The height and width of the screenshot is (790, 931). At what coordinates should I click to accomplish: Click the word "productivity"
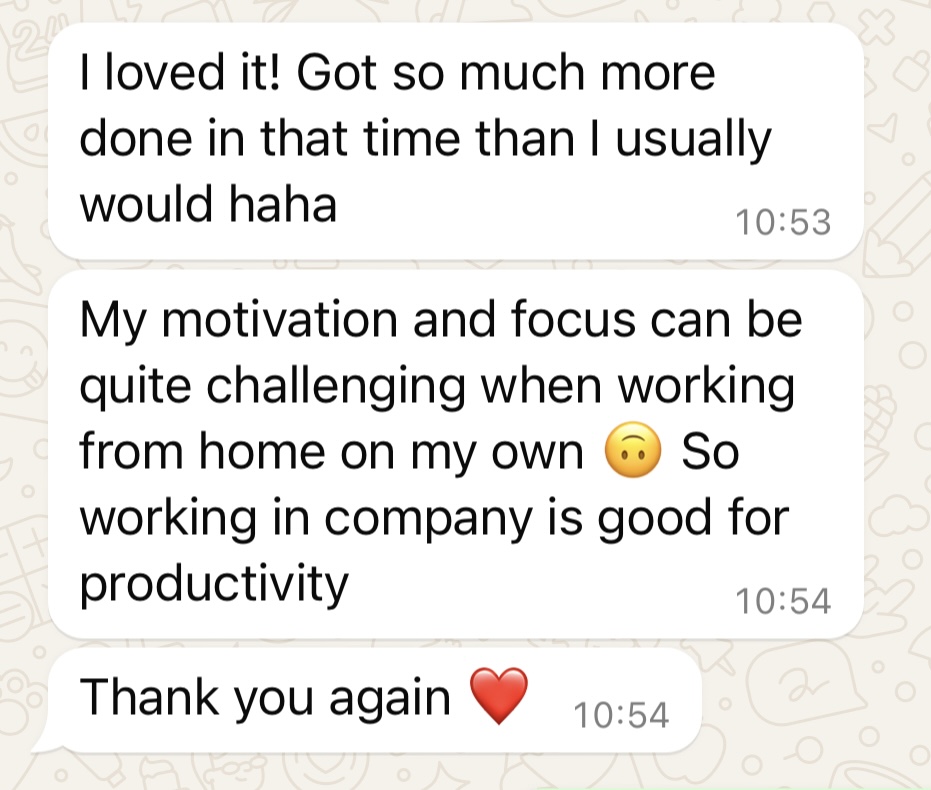(x=213, y=583)
